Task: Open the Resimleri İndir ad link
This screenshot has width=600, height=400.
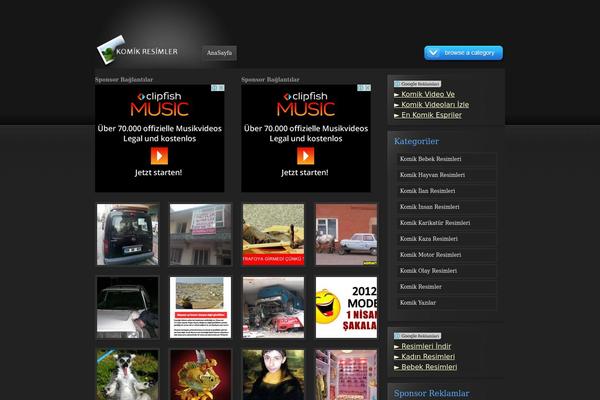Action: tap(422, 346)
